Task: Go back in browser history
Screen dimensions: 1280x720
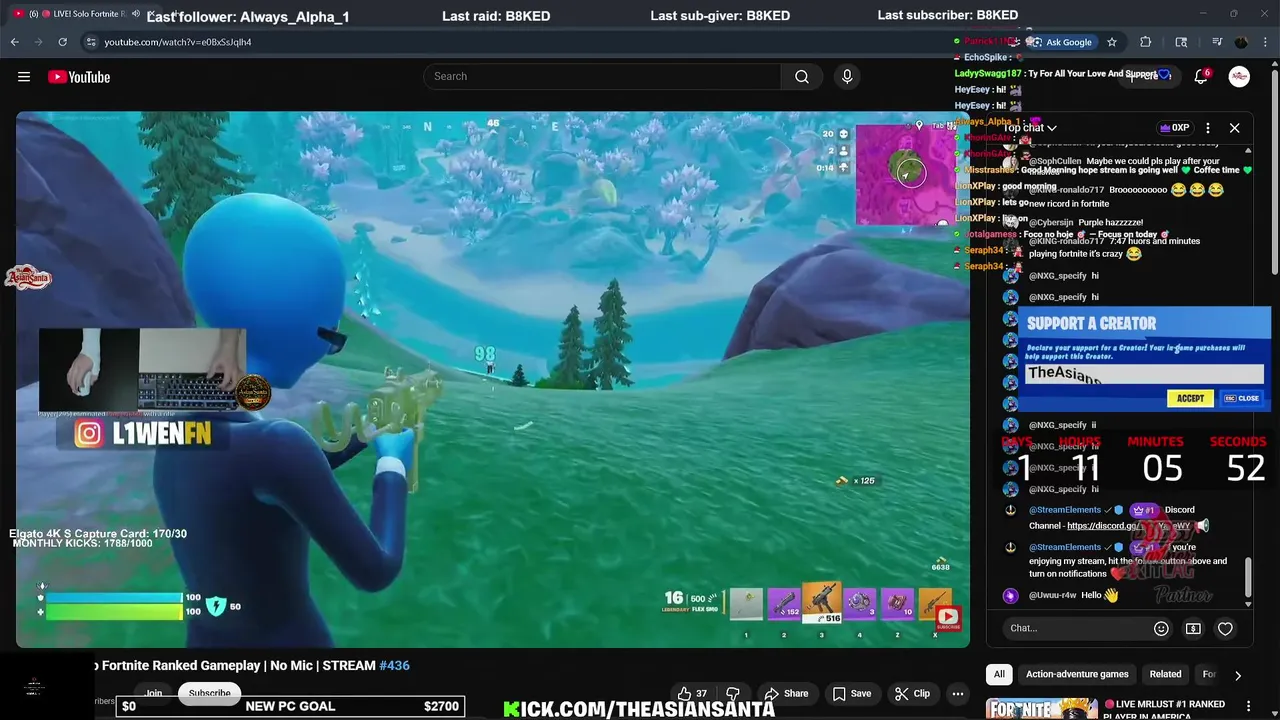Action: 15,42
